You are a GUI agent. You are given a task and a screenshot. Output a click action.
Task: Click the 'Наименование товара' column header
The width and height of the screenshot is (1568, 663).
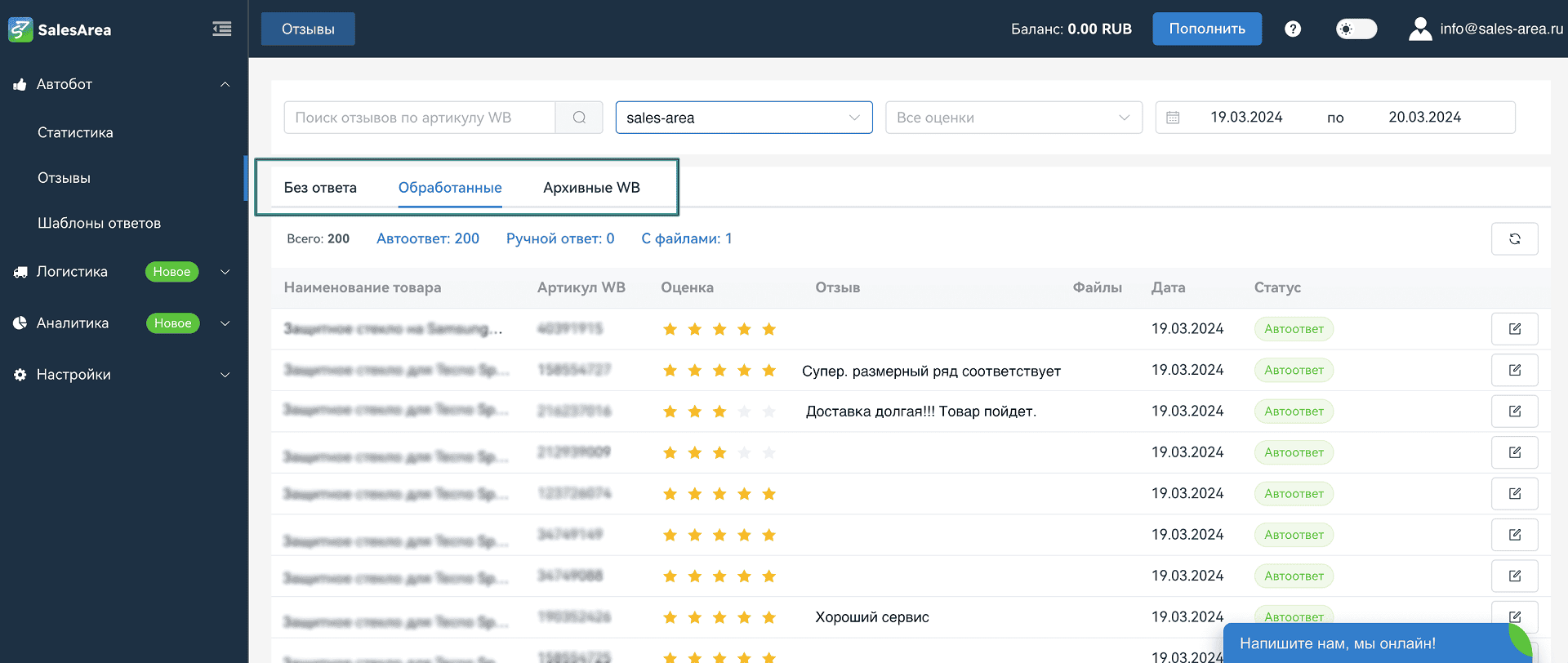click(x=363, y=287)
